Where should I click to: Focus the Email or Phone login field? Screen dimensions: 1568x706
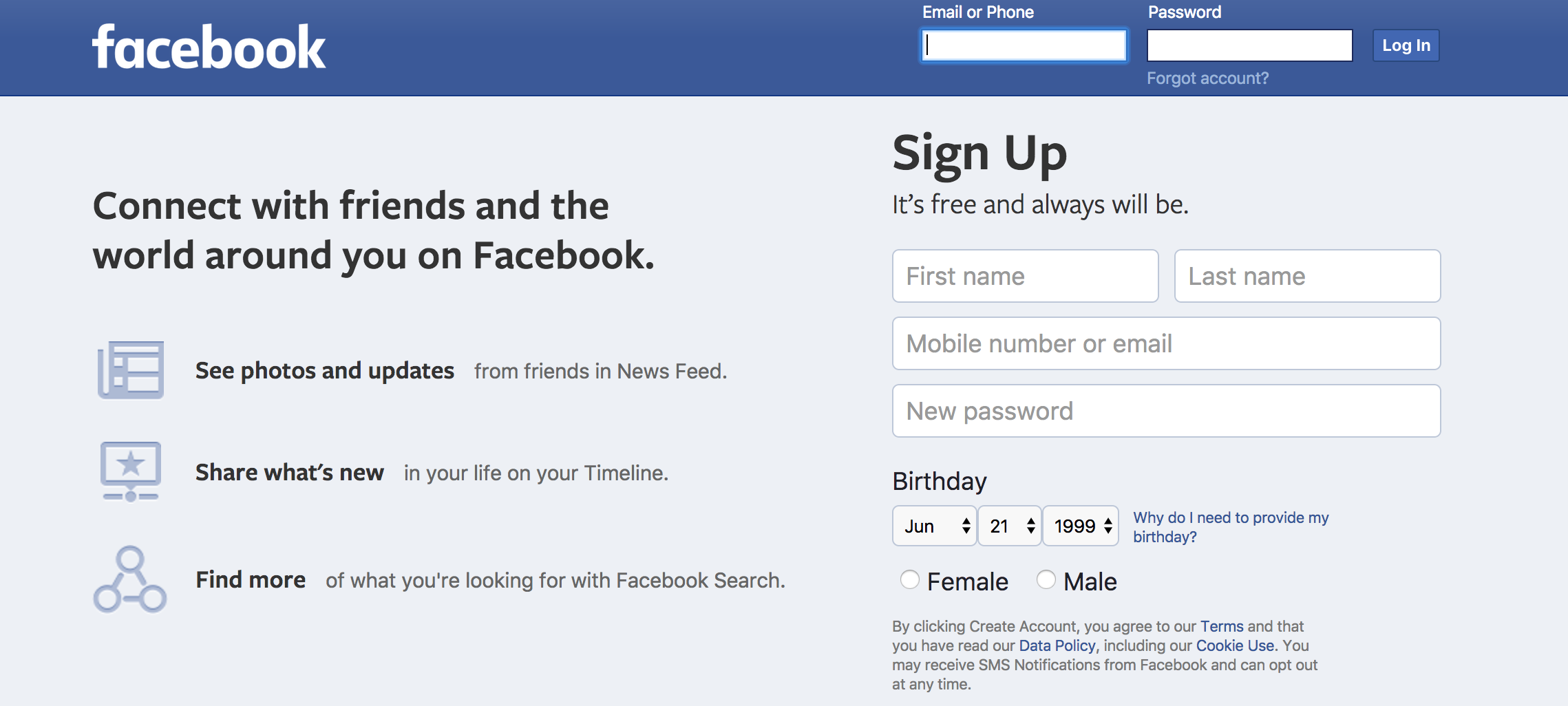point(1024,45)
